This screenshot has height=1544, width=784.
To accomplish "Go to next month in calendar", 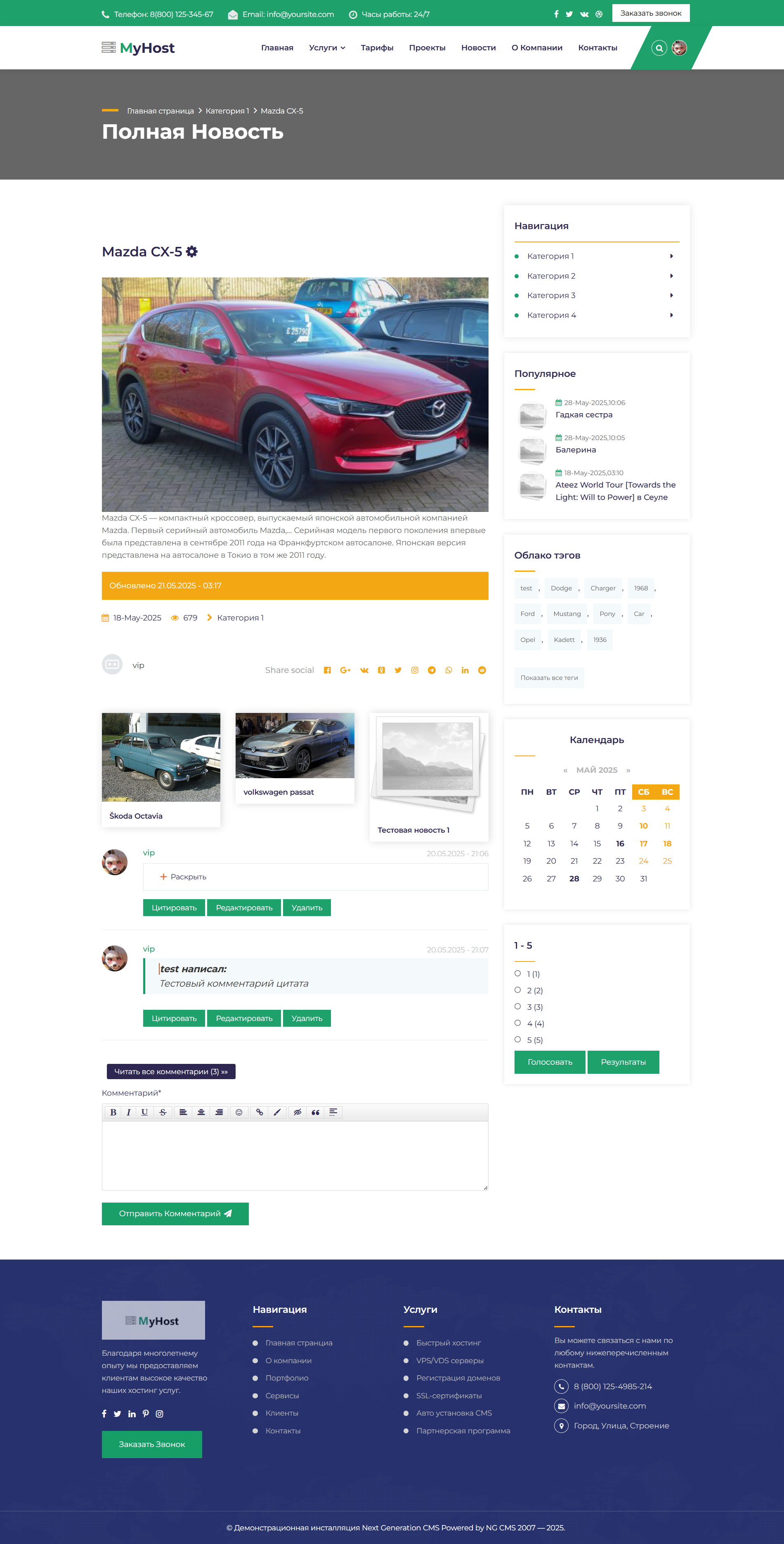I will [x=628, y=770].
